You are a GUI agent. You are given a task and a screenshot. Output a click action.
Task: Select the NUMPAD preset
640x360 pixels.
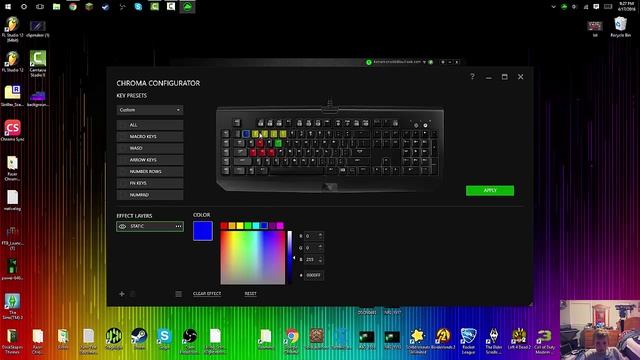[150, 195]
